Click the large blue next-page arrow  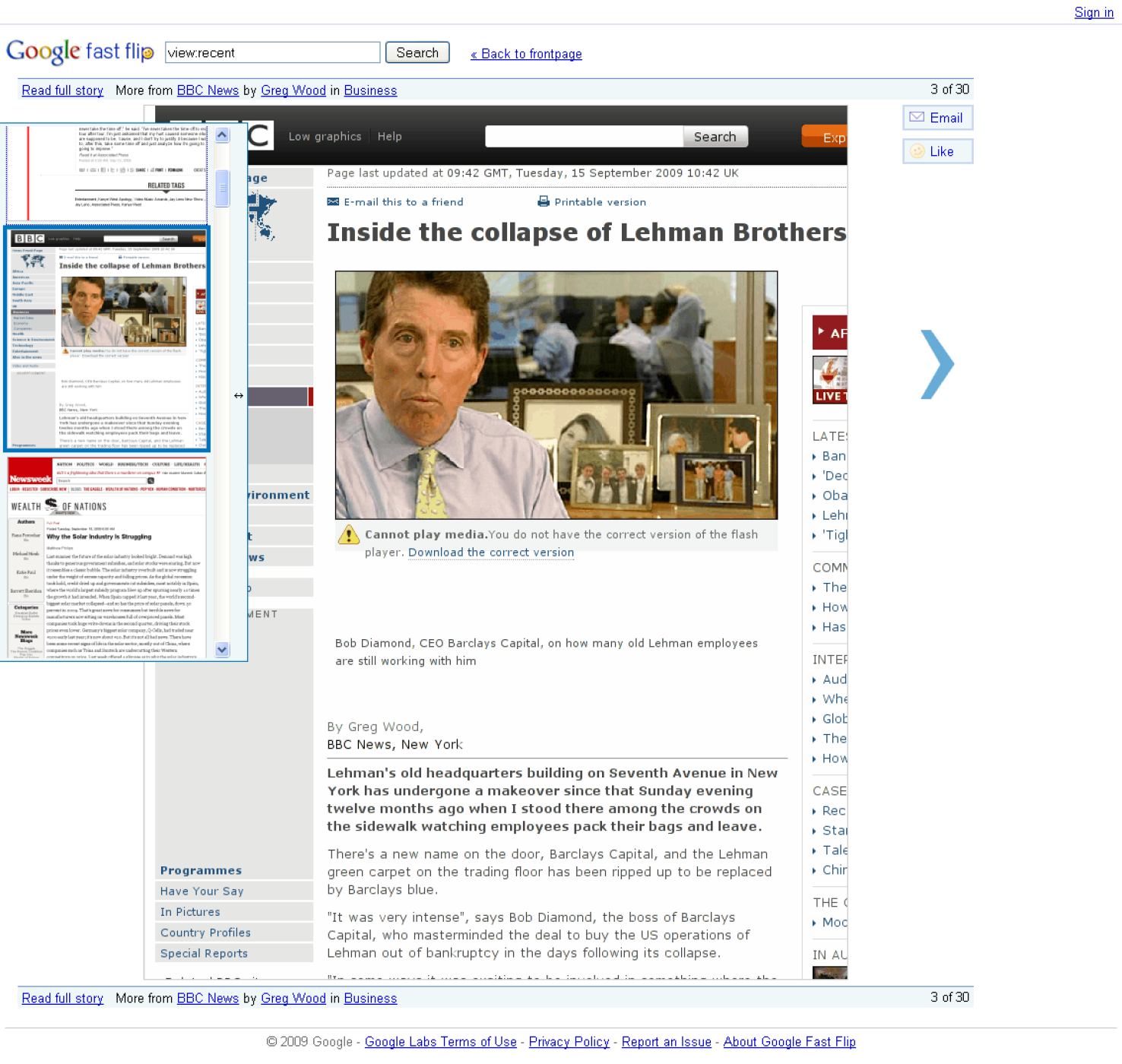(937, 365)
